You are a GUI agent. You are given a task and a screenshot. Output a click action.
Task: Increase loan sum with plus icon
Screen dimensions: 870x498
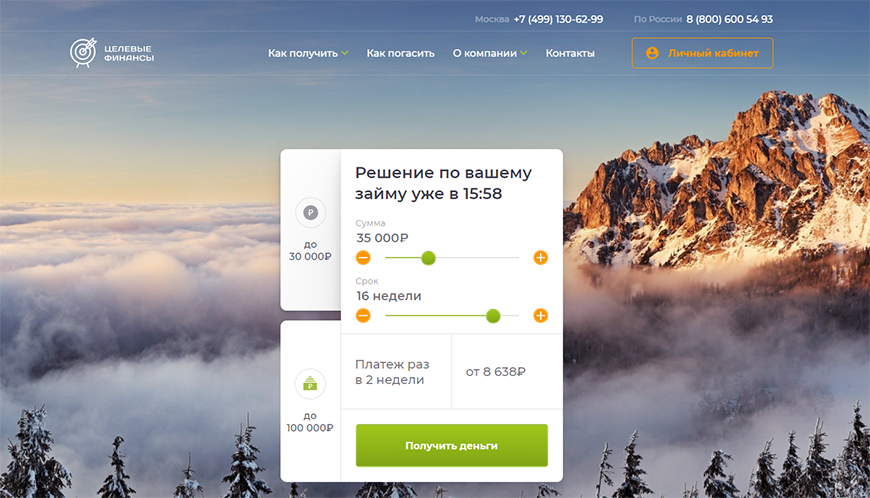pos(540,257)
